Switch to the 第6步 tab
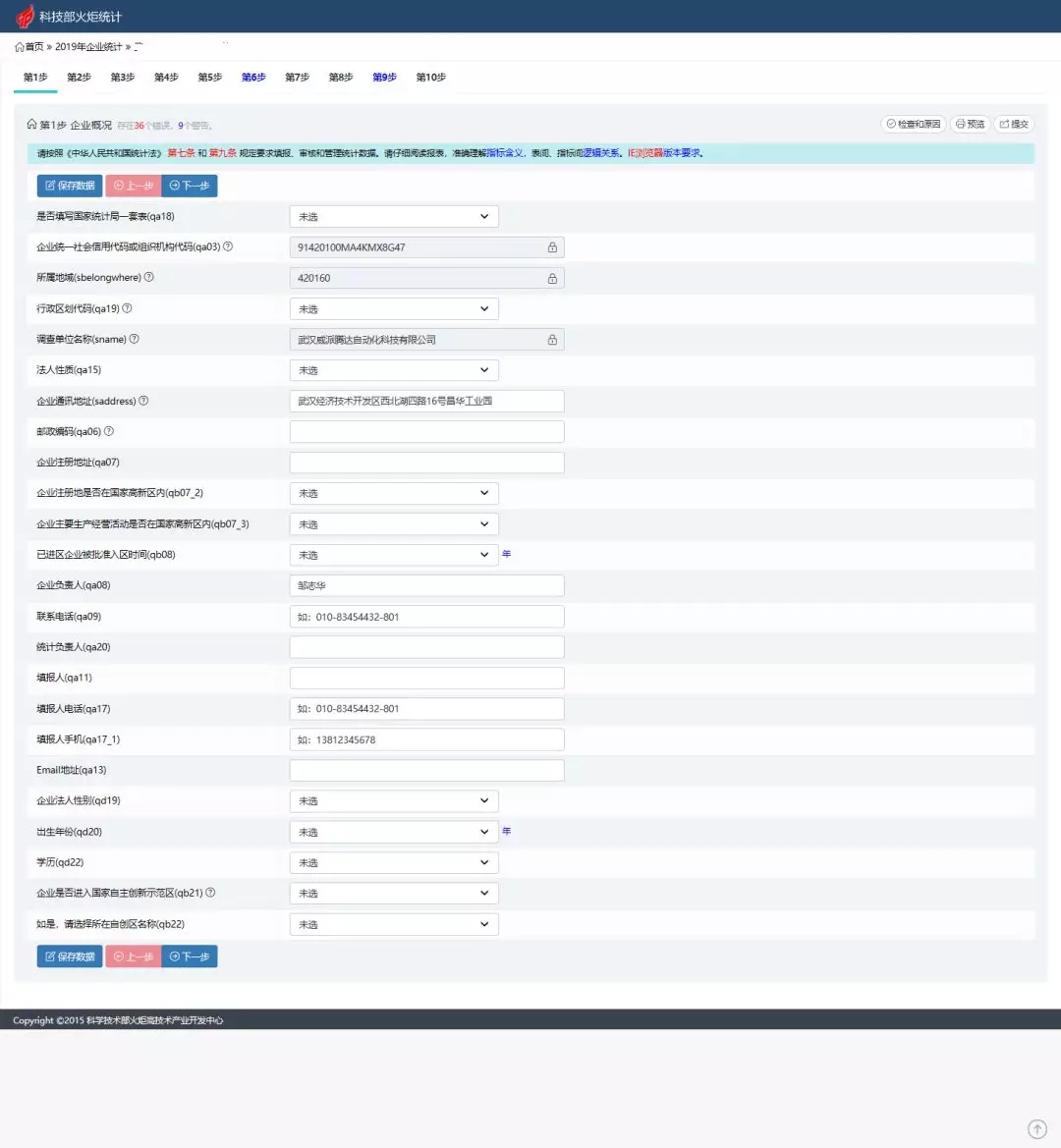 pyautogui.click(x=253, y=77)
